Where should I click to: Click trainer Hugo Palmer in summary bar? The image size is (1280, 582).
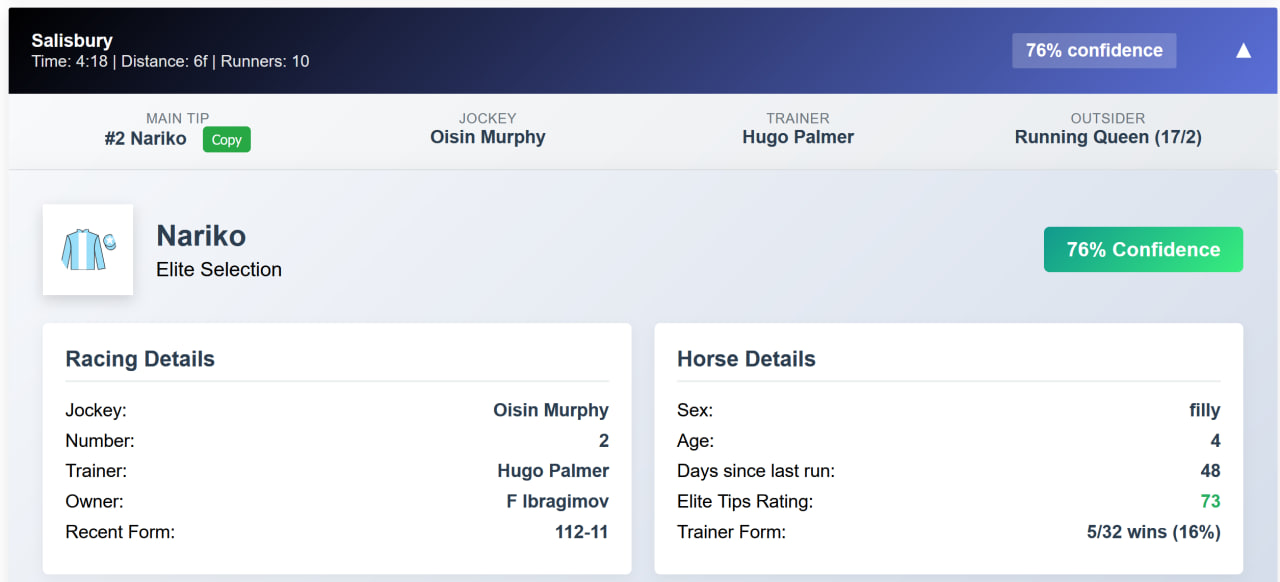(x=798, y=137)
